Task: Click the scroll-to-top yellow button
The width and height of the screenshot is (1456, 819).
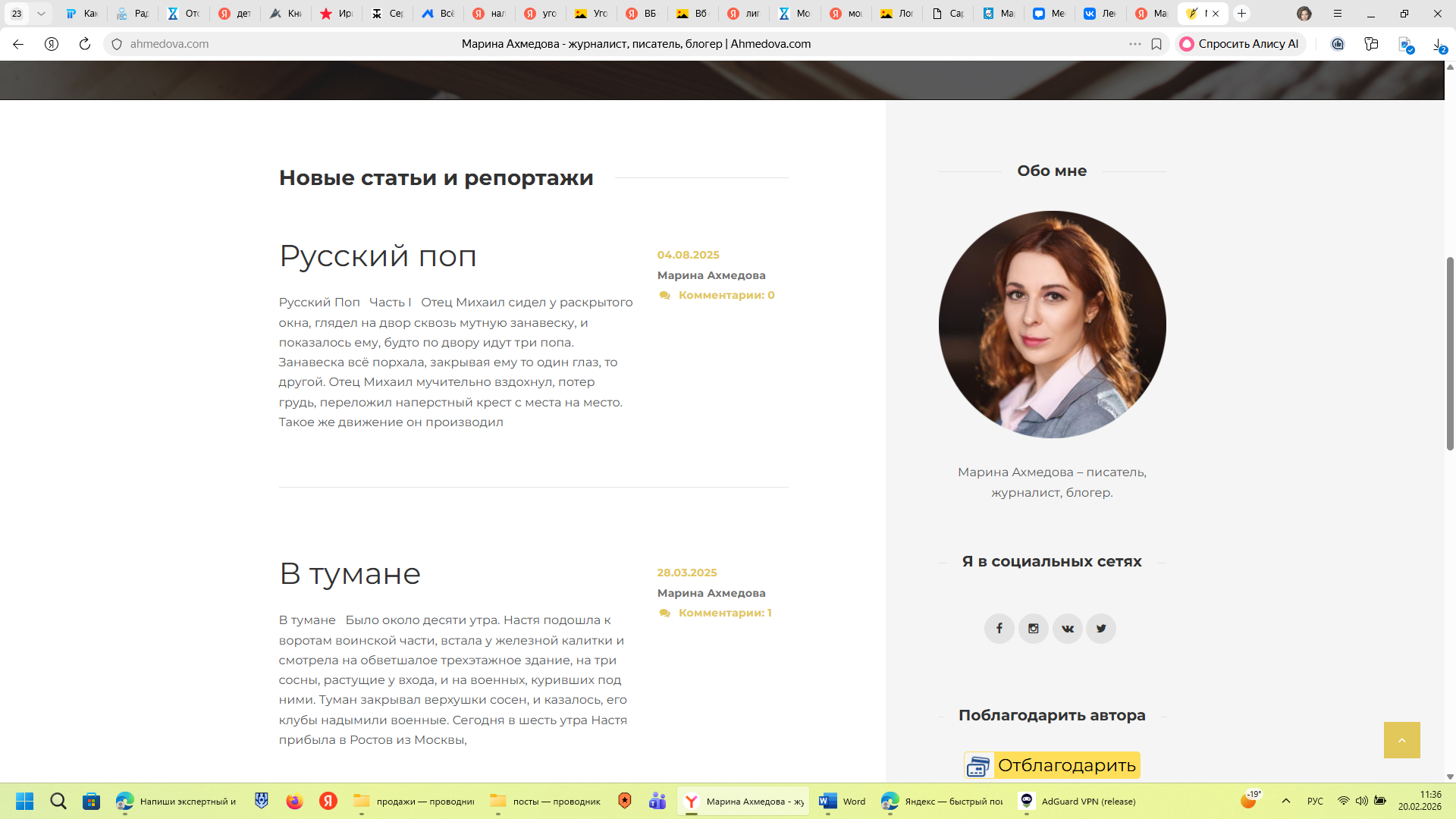Action: click(1401, 740)
